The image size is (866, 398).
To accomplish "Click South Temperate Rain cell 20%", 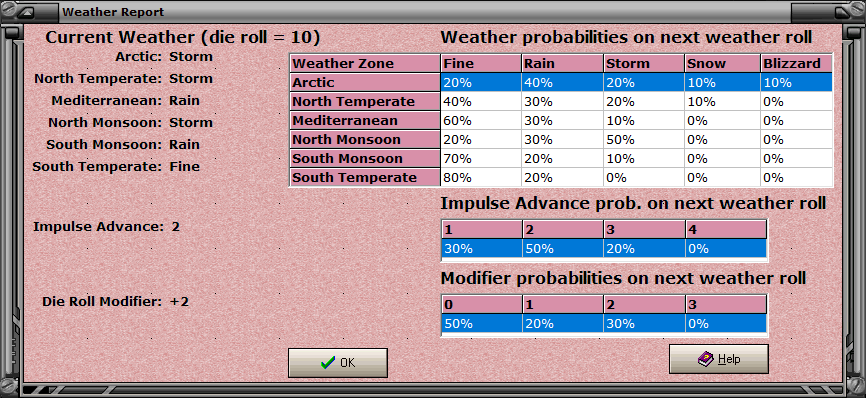I will [562, 177].
